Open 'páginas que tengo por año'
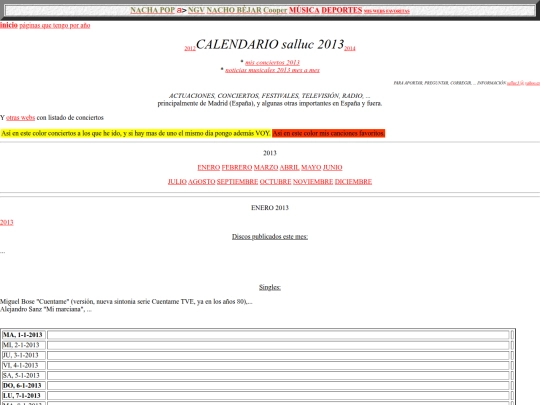This screenshot has width=540, height=405. point(55,25)
